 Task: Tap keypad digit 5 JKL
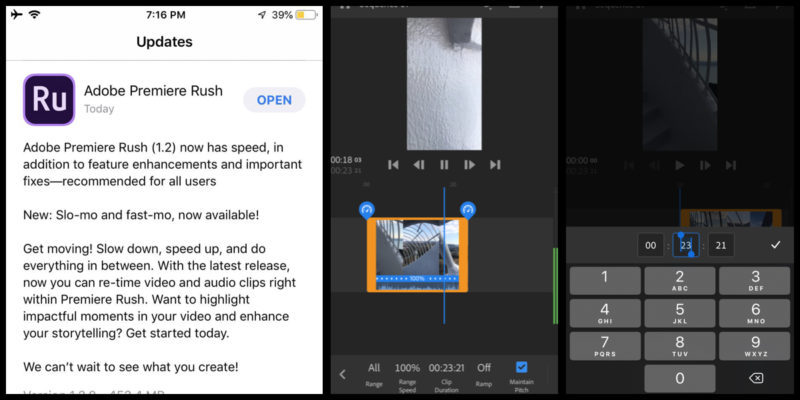point(680,313)
